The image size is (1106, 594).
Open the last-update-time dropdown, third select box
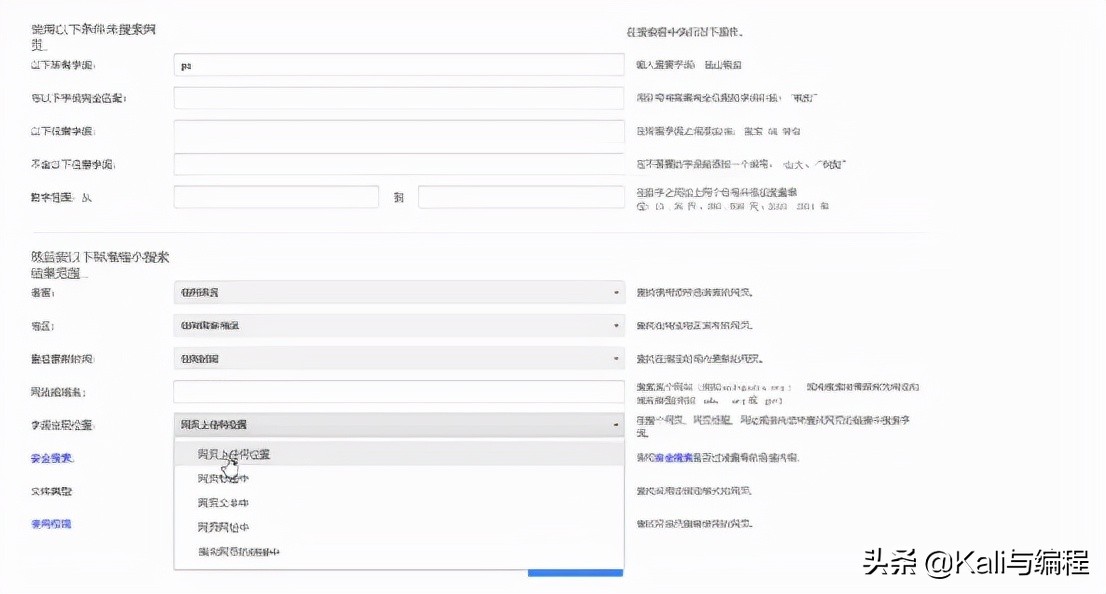click(399, 358)
